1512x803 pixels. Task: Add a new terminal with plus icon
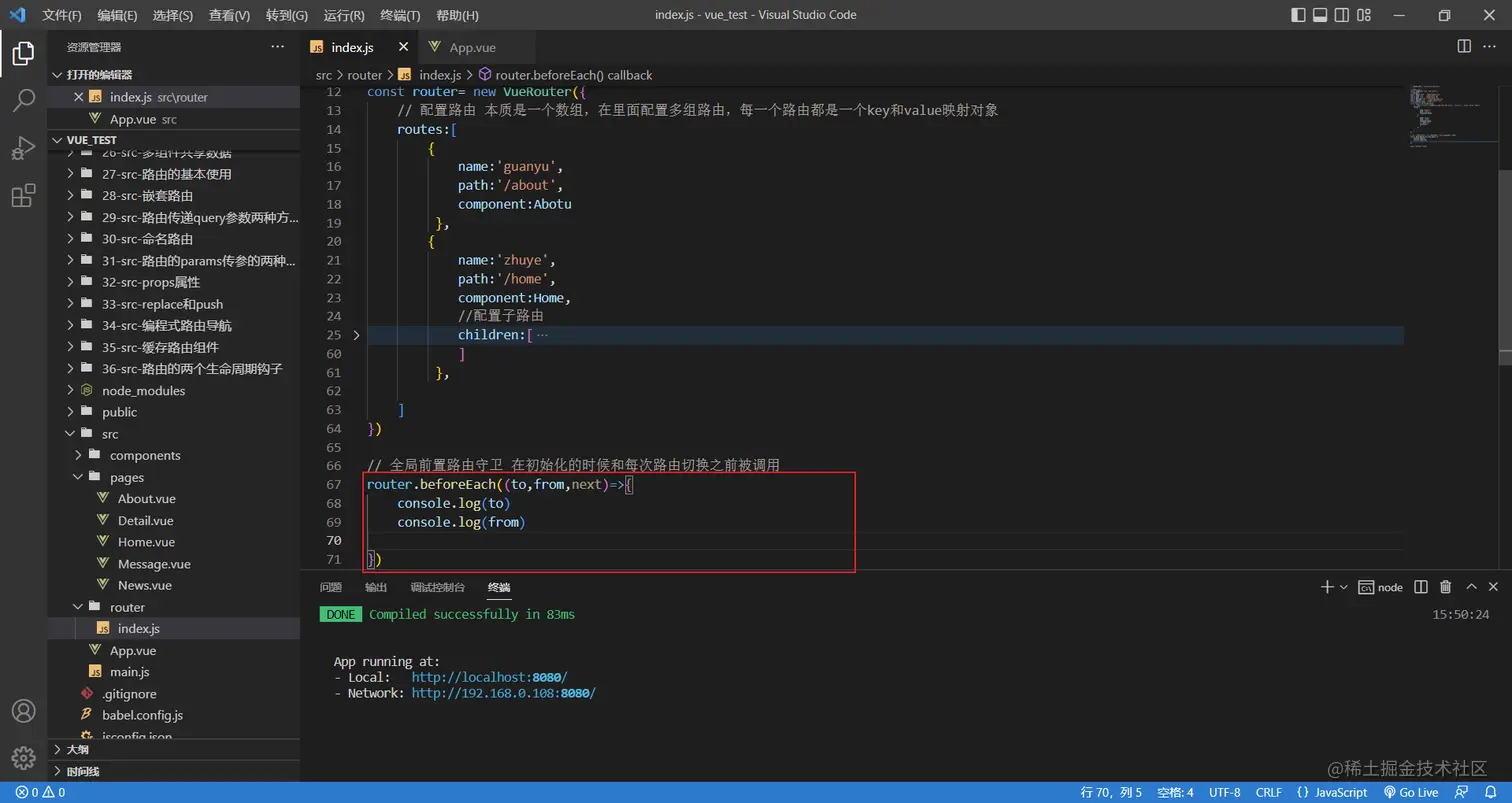pos(1327,587)
